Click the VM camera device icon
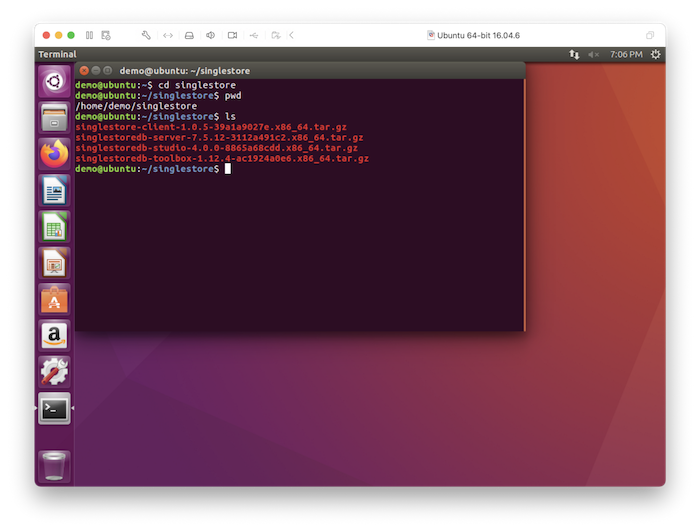The width and height of the screenshot is (700, 532). (x=232, y=35)
